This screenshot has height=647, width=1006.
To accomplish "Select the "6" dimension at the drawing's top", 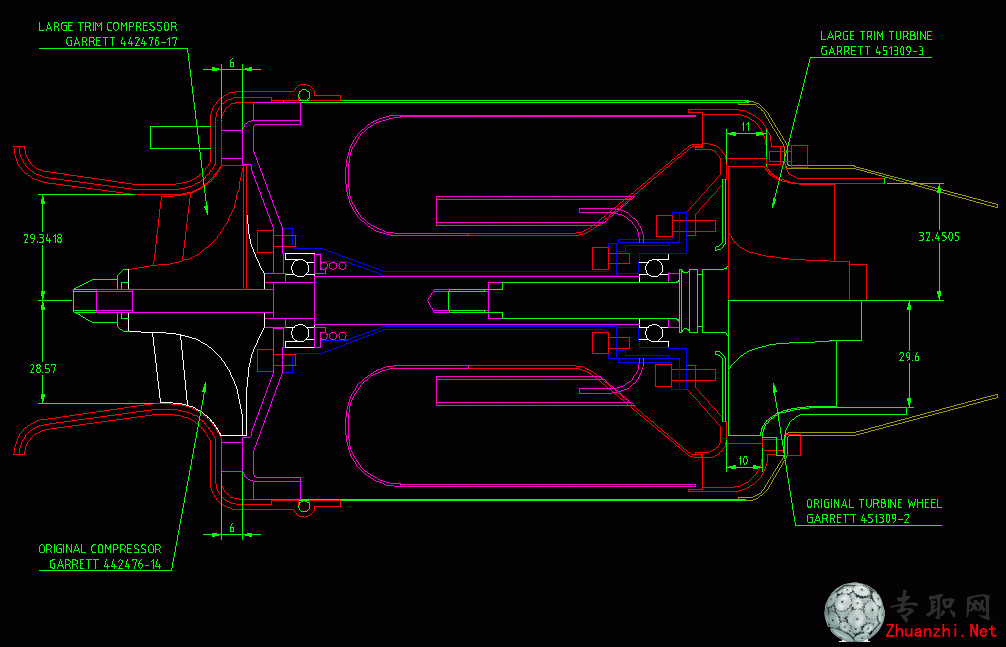I will pos(232,64).
